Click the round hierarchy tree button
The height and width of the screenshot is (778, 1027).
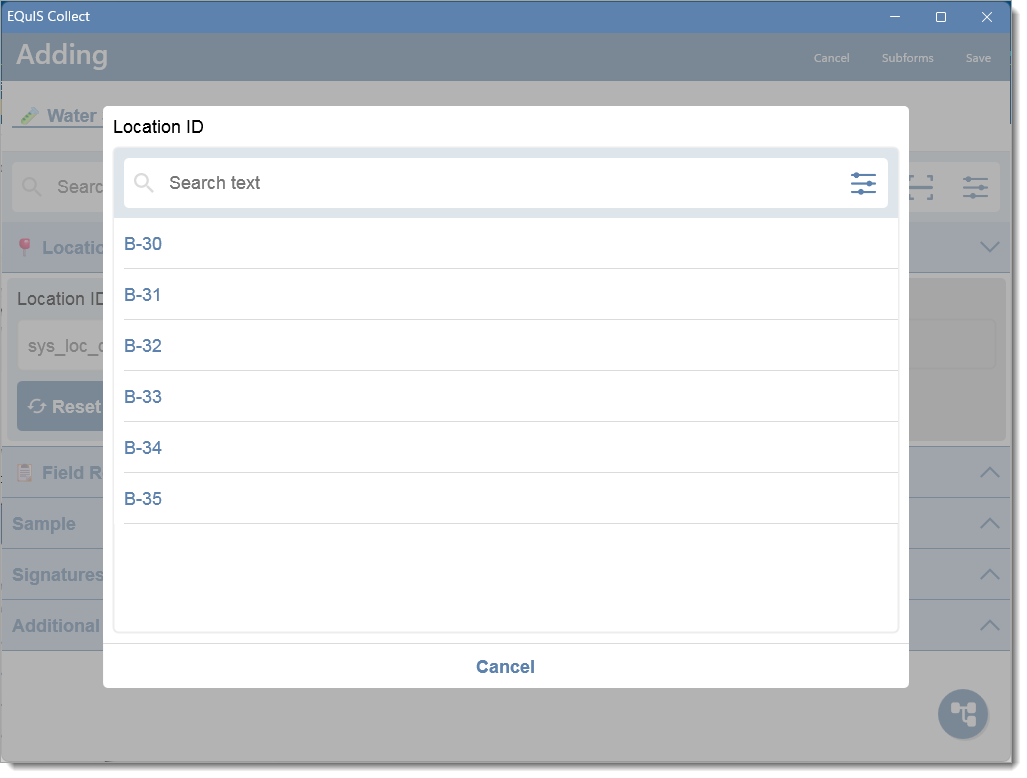pyautogui.click(x=963, y=714)
